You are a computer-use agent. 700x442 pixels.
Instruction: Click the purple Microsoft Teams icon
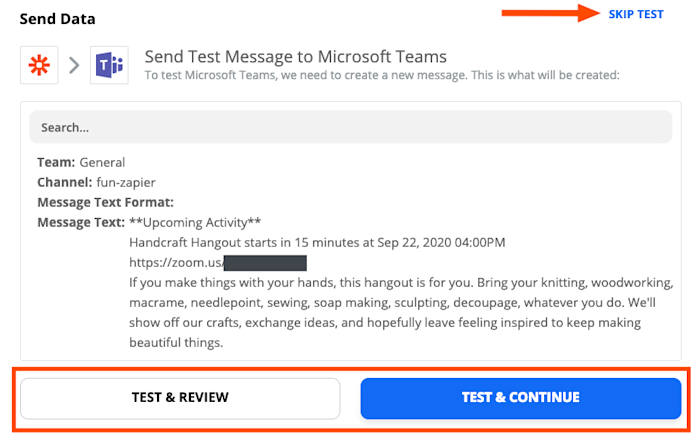pos(109,66)
